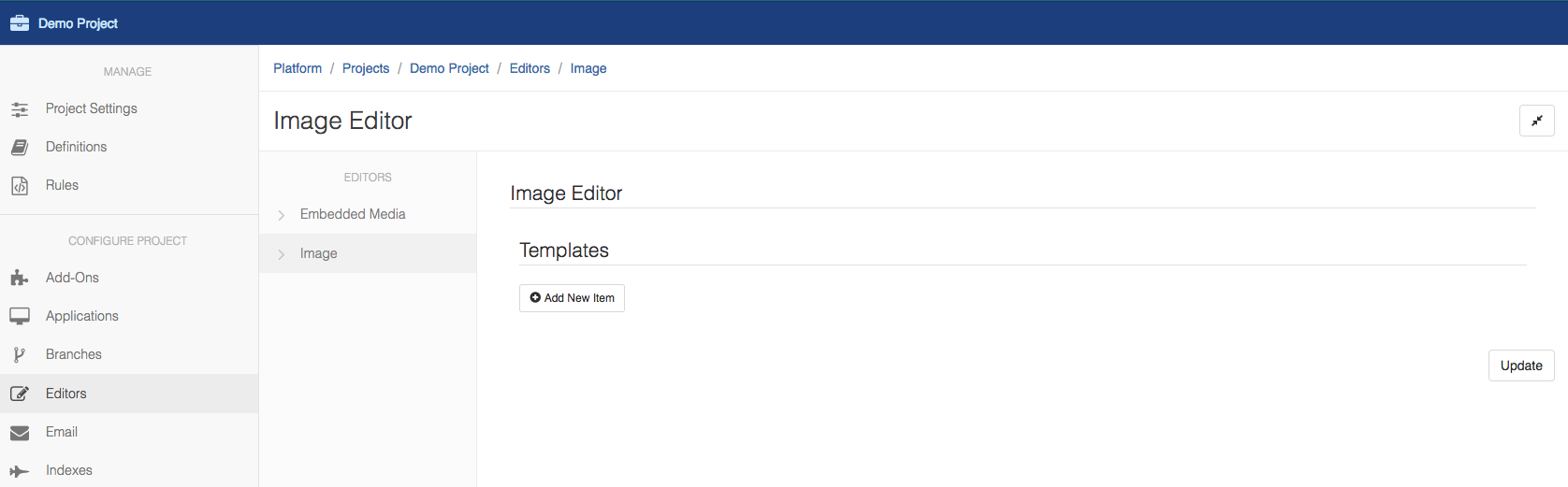Click the Definitions book icon
Viewport: 1568px width, 487px height.
point(20,148)
